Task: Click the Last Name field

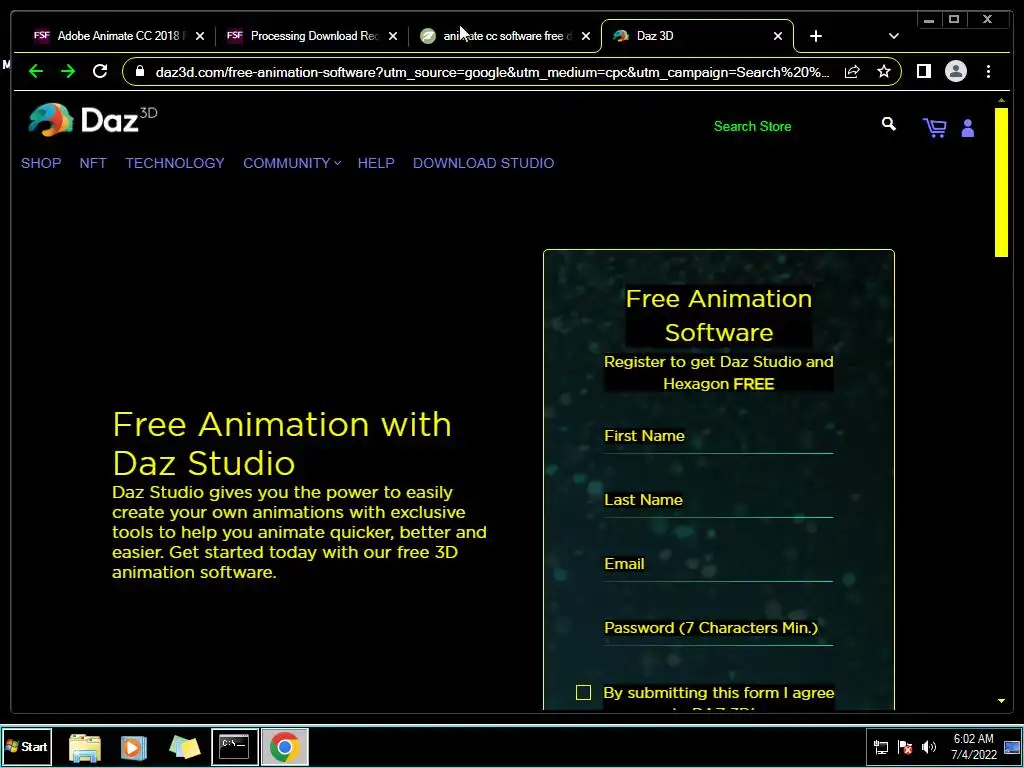Action: [718, 502]
